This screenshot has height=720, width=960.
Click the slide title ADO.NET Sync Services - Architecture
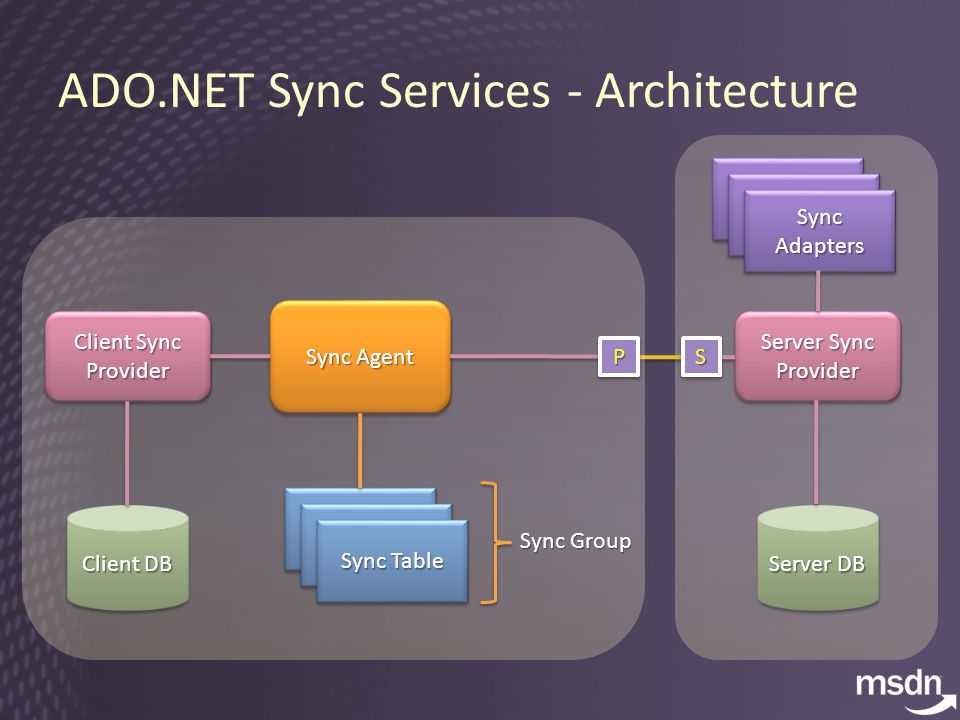(457, 91)
